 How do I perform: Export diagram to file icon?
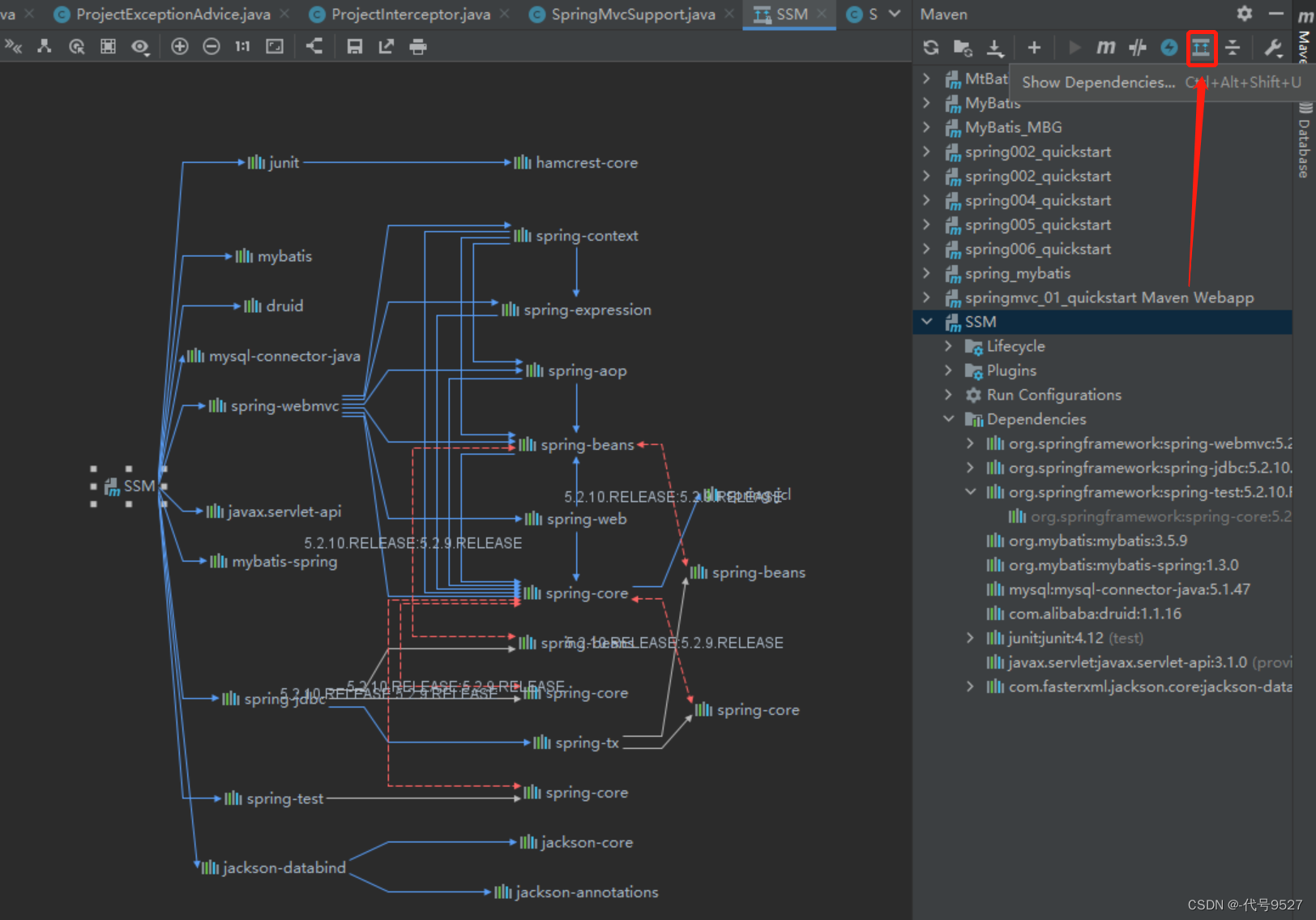pos(386,47)
